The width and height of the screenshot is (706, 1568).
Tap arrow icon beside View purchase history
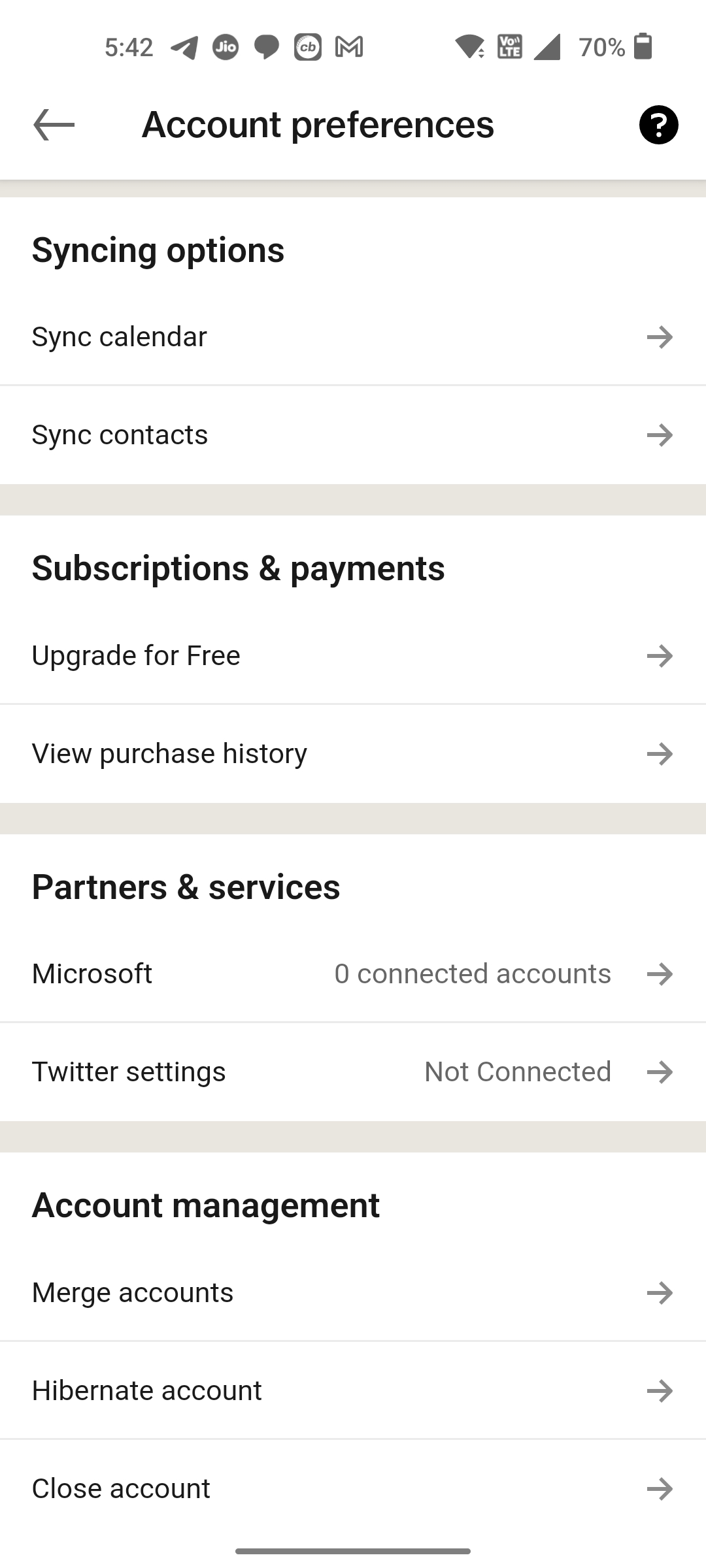(660, 754)
